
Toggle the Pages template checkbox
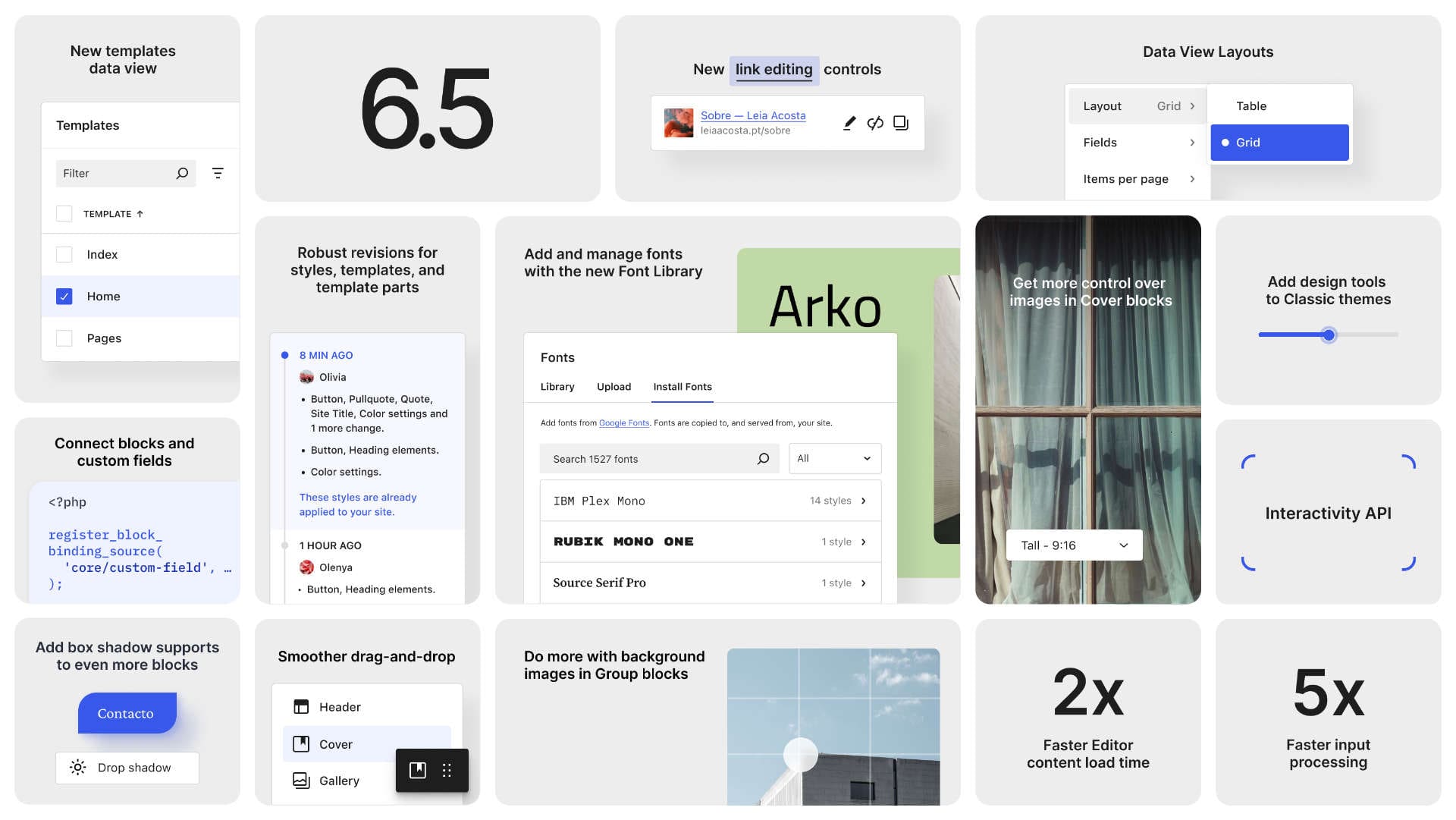pyautogui.click(x=64, y=338)
